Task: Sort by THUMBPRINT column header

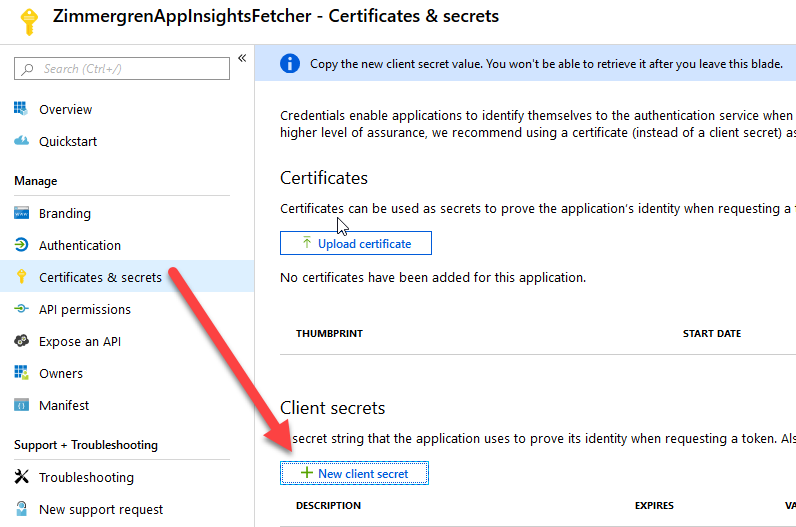Action: click(x=329, y=333)
